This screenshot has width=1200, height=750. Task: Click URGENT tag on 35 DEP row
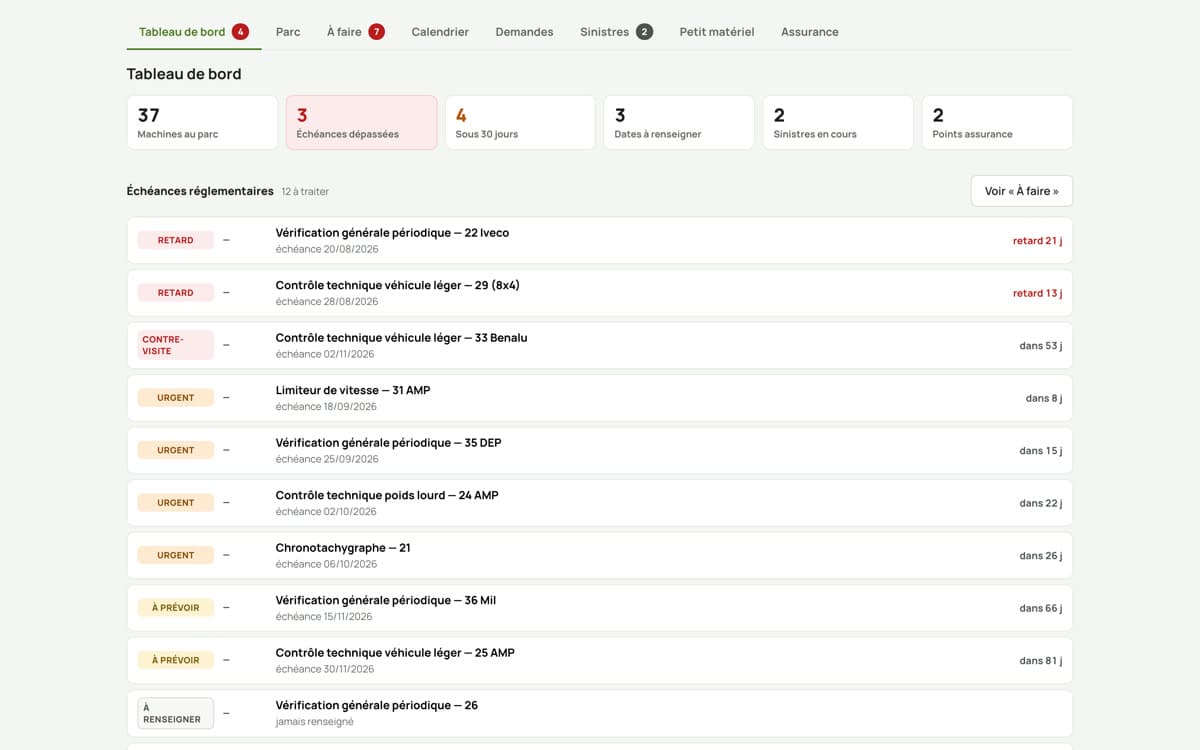[176, 450]
